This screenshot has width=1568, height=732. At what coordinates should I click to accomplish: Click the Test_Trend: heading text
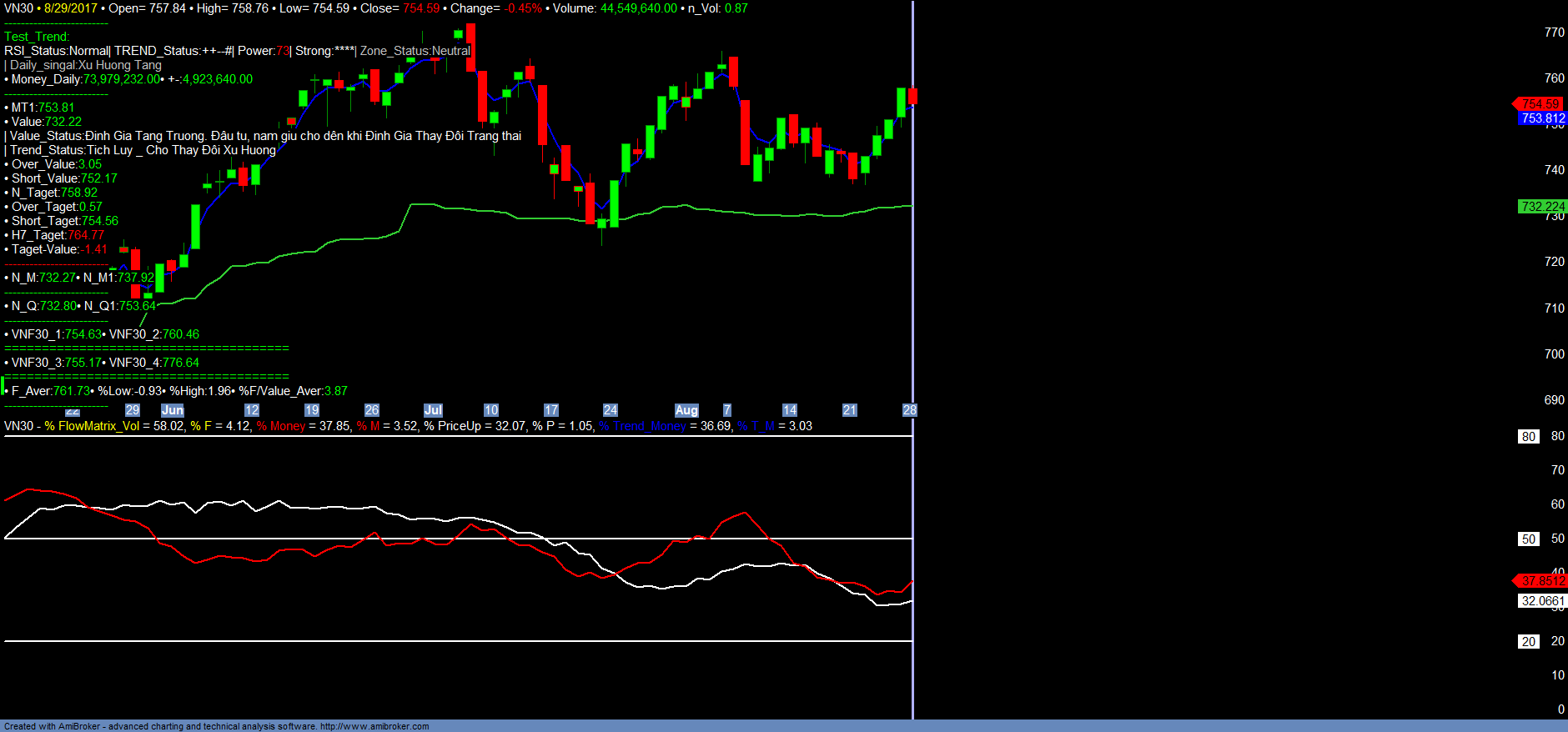[37, 37]
